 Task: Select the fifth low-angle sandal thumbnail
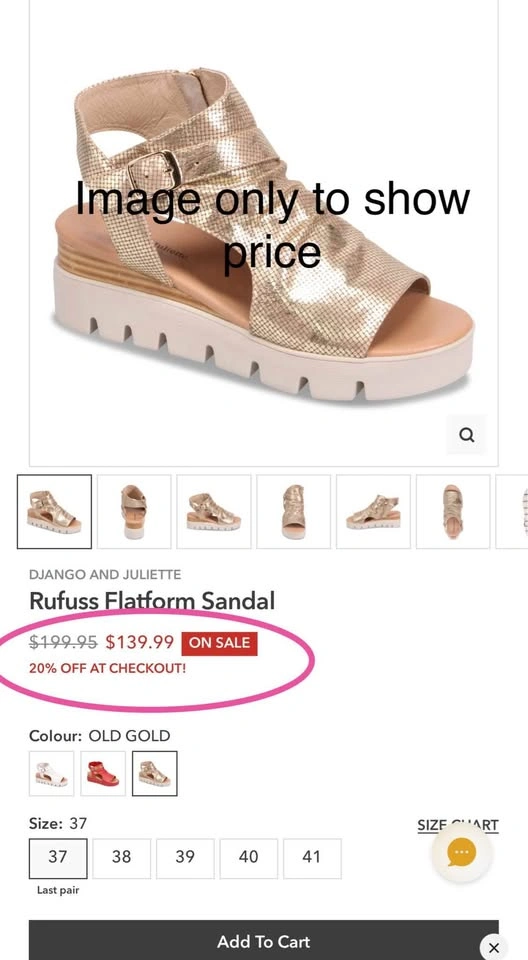point(373,511)
